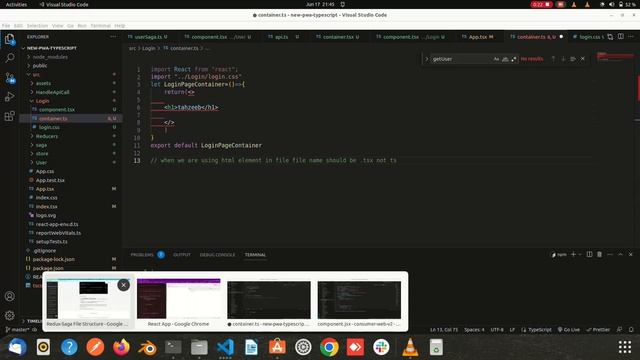The height and width of the screenshot is (360, 640).
Task: Split the editor to the right
Action: point(620,37)
